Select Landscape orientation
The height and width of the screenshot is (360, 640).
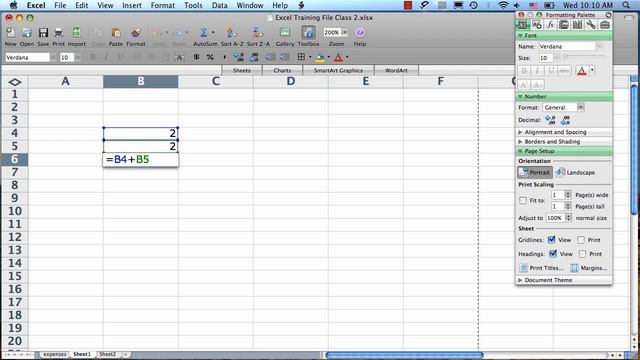[x=576, y=172]
